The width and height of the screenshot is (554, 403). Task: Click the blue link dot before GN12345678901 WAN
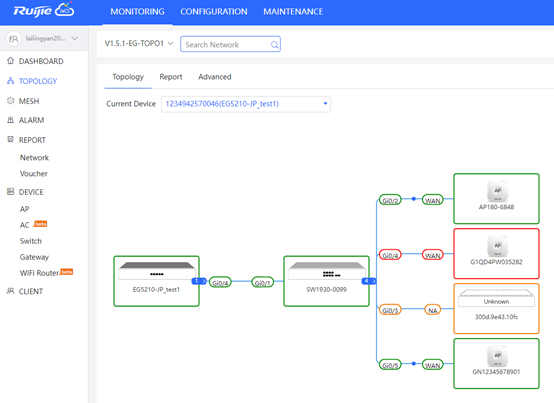[414, 363]
